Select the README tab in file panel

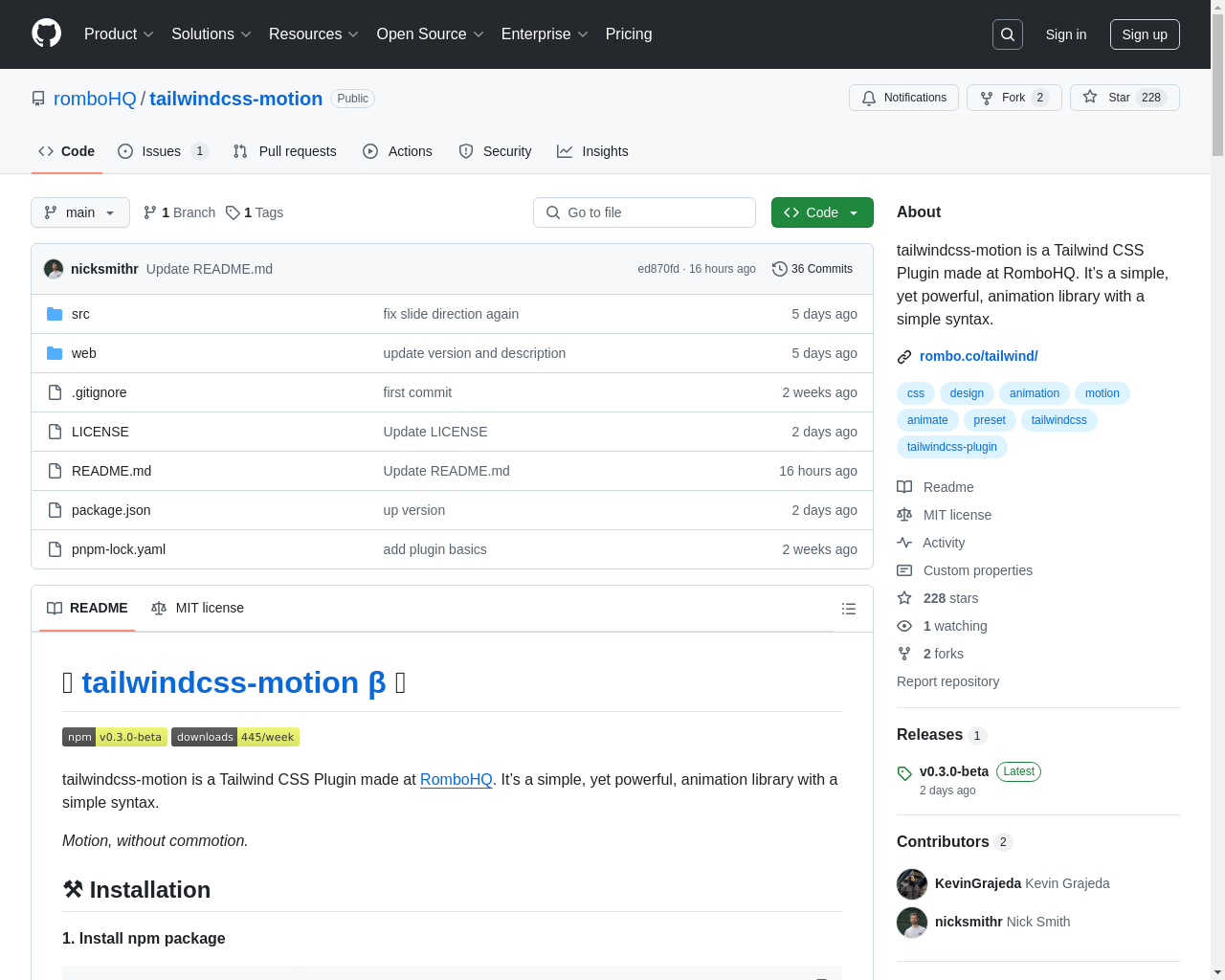tap(87, 609)
